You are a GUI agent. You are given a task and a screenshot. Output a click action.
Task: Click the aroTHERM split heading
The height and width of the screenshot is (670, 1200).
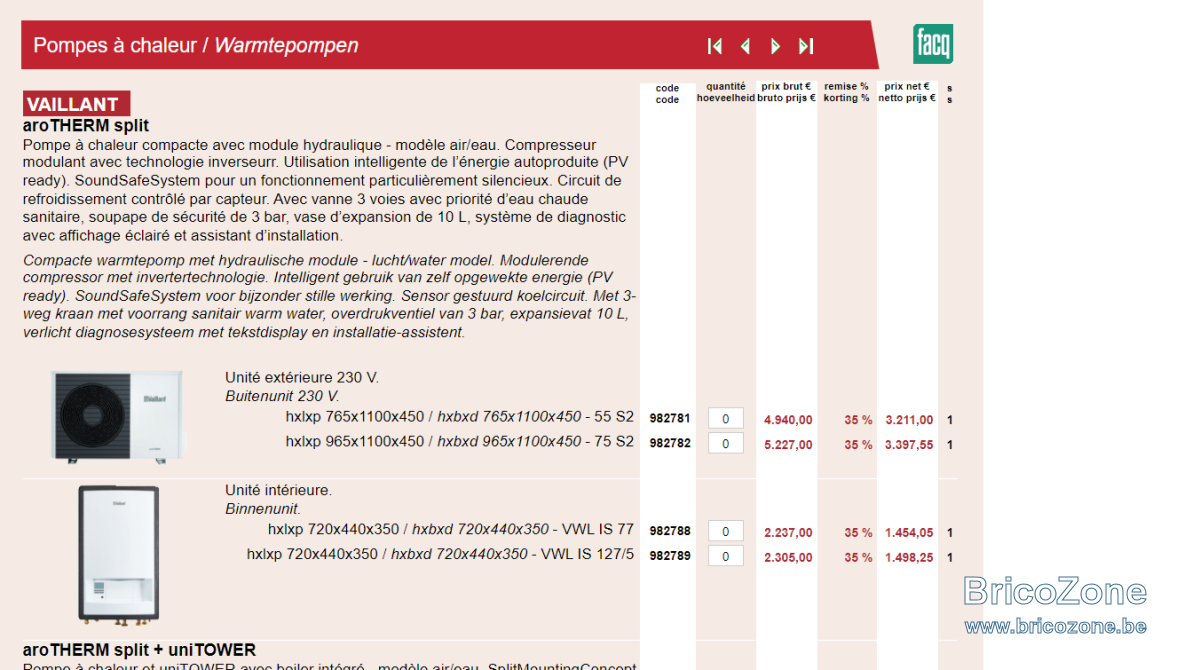(86, 126)
